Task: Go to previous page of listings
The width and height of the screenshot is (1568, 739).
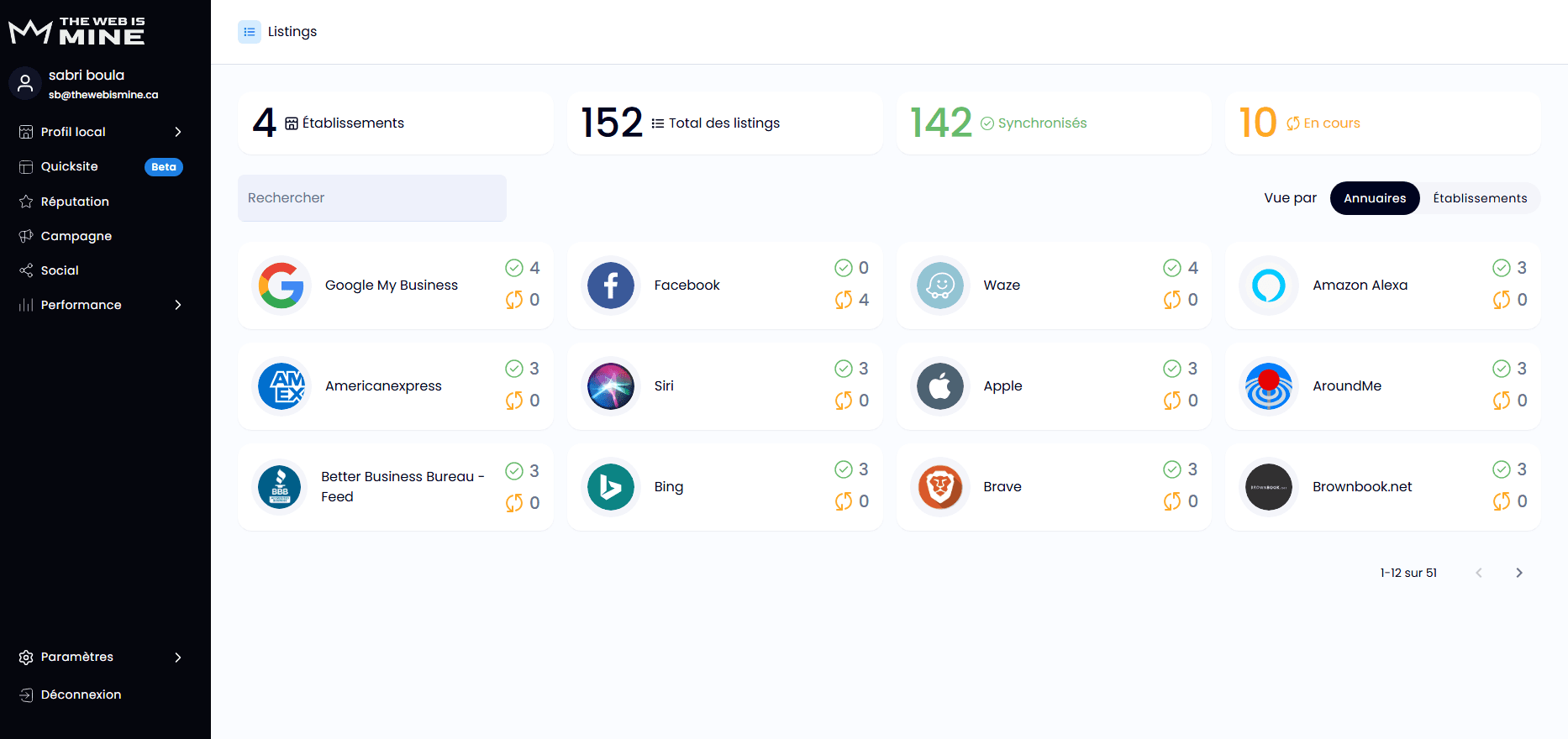Action: coord(1479,573)
